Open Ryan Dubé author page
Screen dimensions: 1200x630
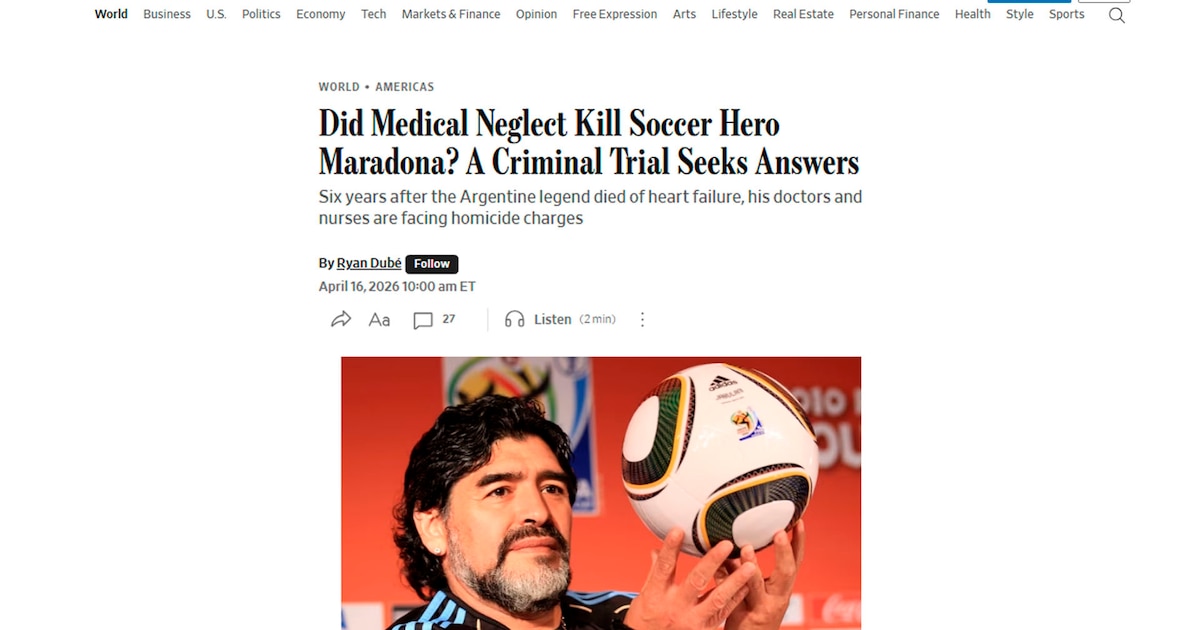(369, 263)
